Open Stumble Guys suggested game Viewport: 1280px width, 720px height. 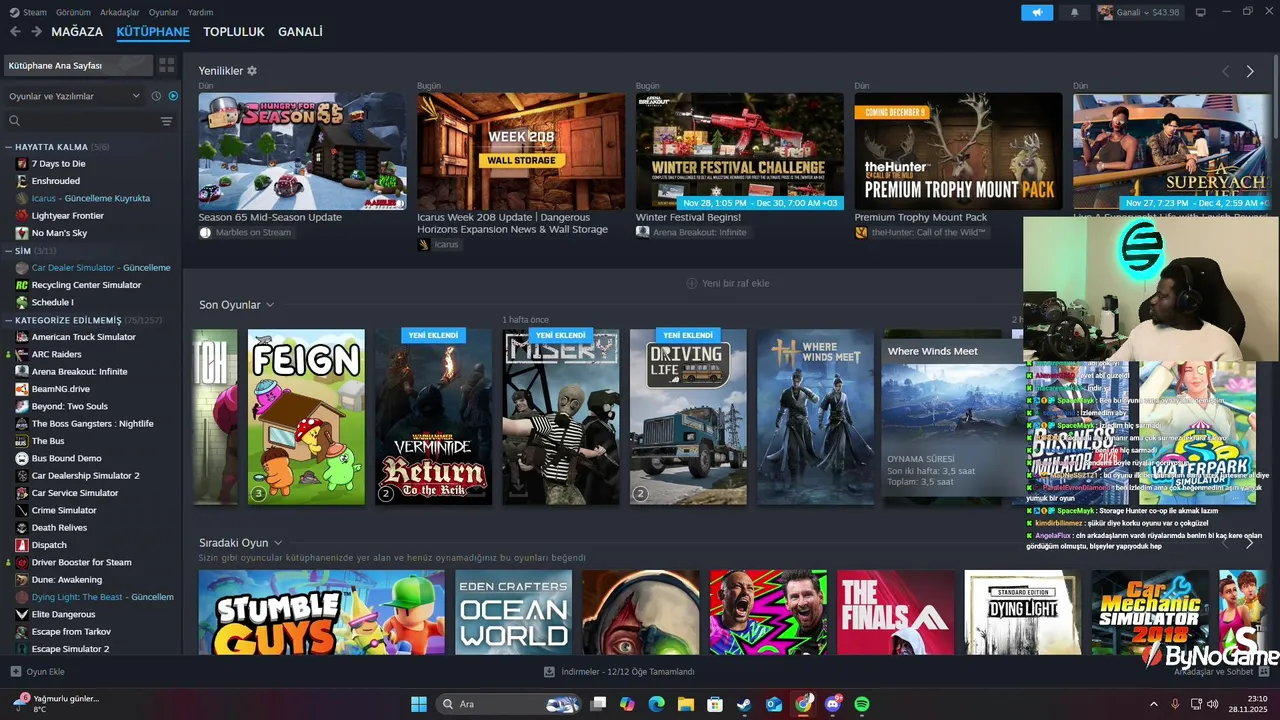tap(321, 612)
